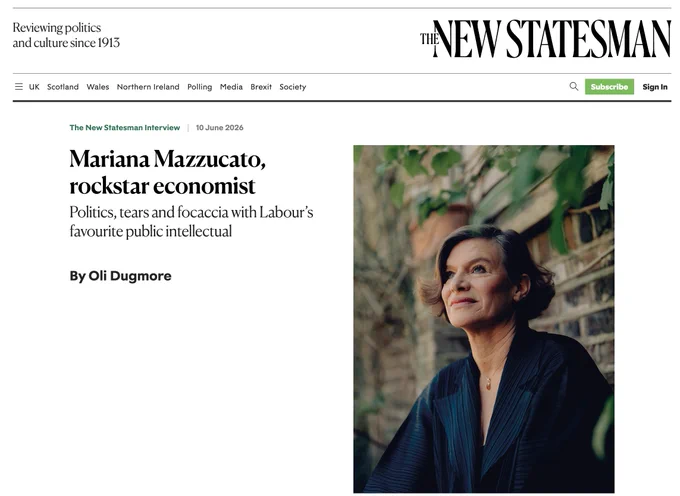Click the 10 June 2026 date
680x496 pixels.
[x=219, y=127]
